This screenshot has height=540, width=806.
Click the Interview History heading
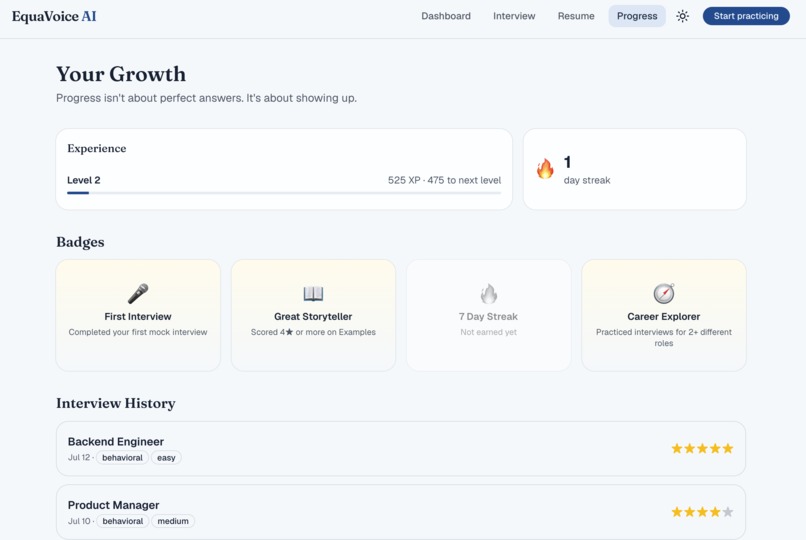tap(116, 403)
